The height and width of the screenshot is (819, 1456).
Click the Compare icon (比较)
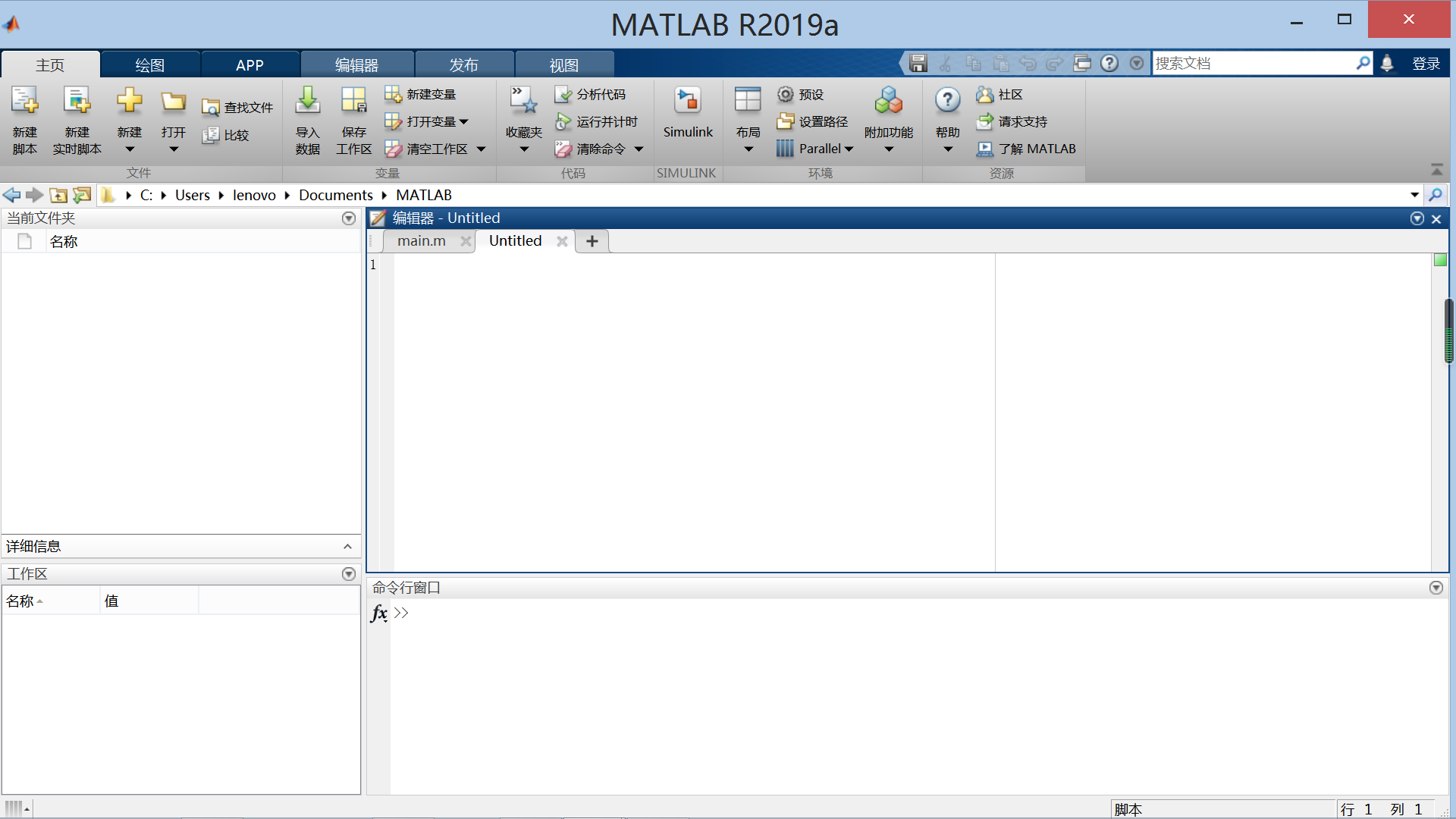(x=211, y=135)
